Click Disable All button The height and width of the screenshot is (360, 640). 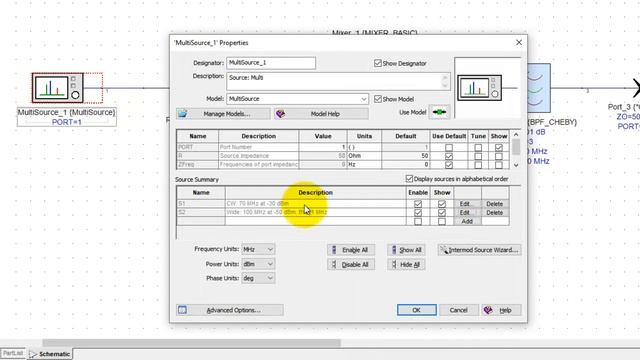[x=351, y=264]
